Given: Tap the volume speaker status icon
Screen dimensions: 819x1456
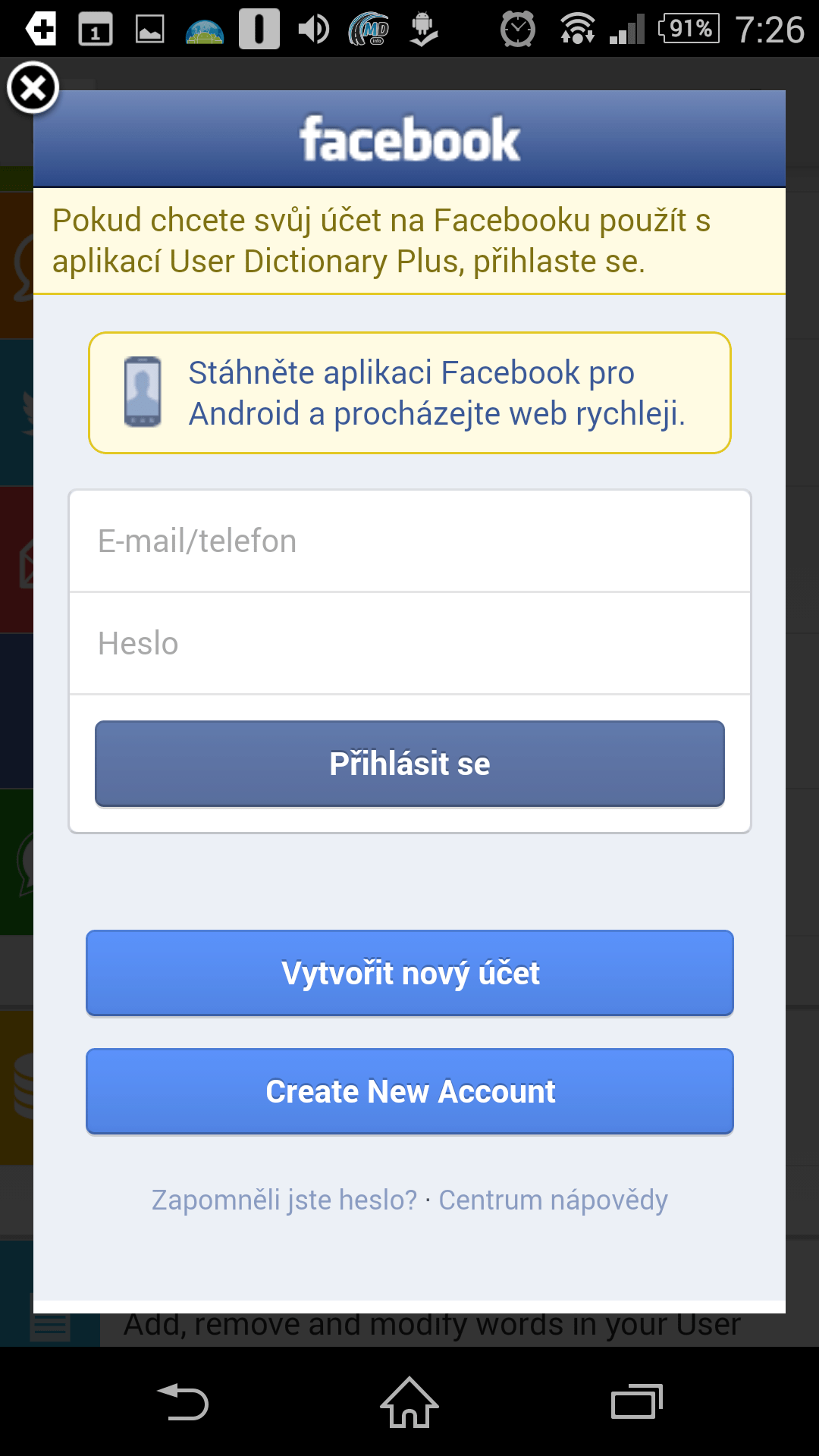Looking at the screenshot, I should click(x=313, y=30).
